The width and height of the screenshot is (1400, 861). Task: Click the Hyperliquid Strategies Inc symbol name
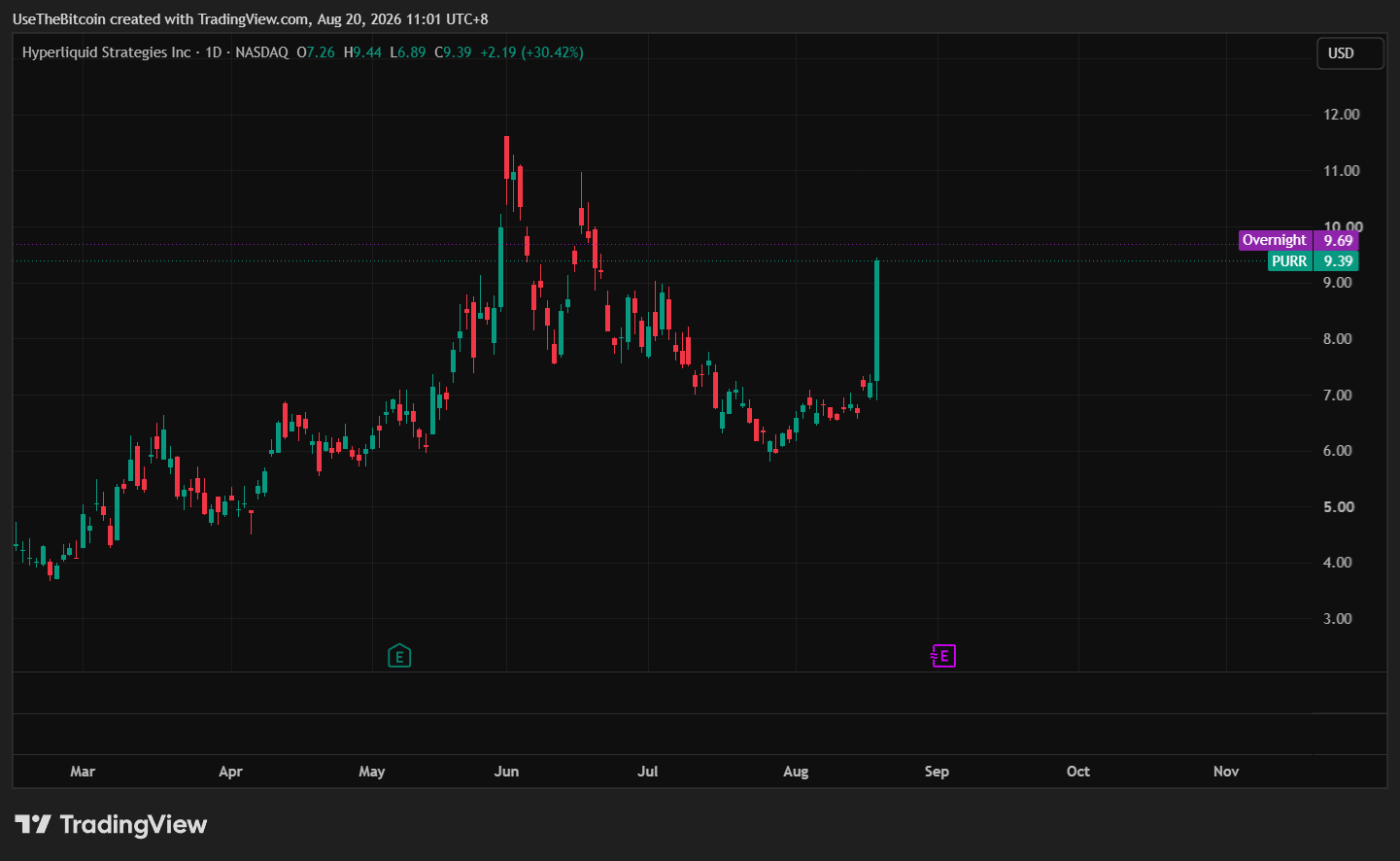tap(107, 52)
